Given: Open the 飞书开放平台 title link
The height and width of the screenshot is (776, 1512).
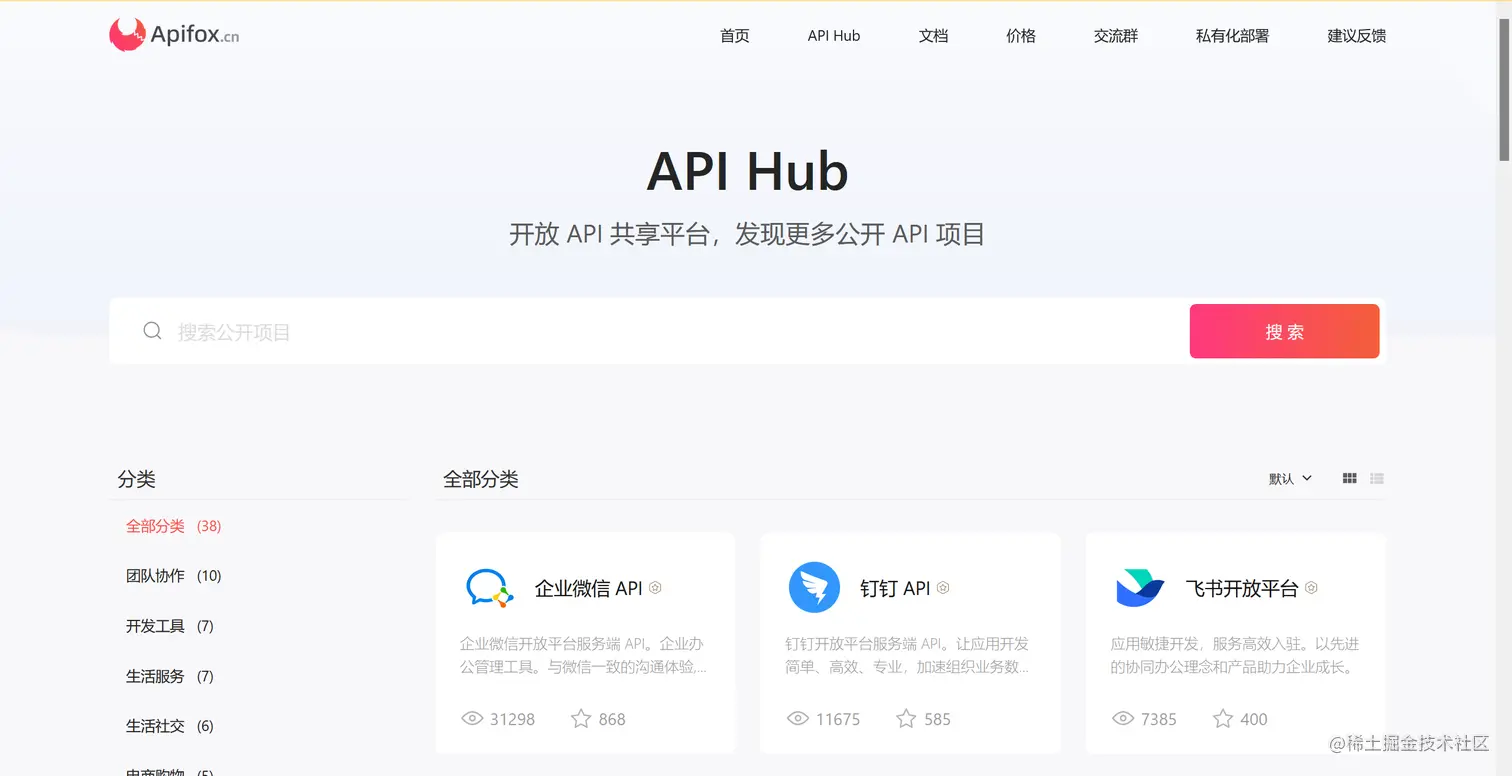Looking at the screenshot, I should (x=1242, y=588).
